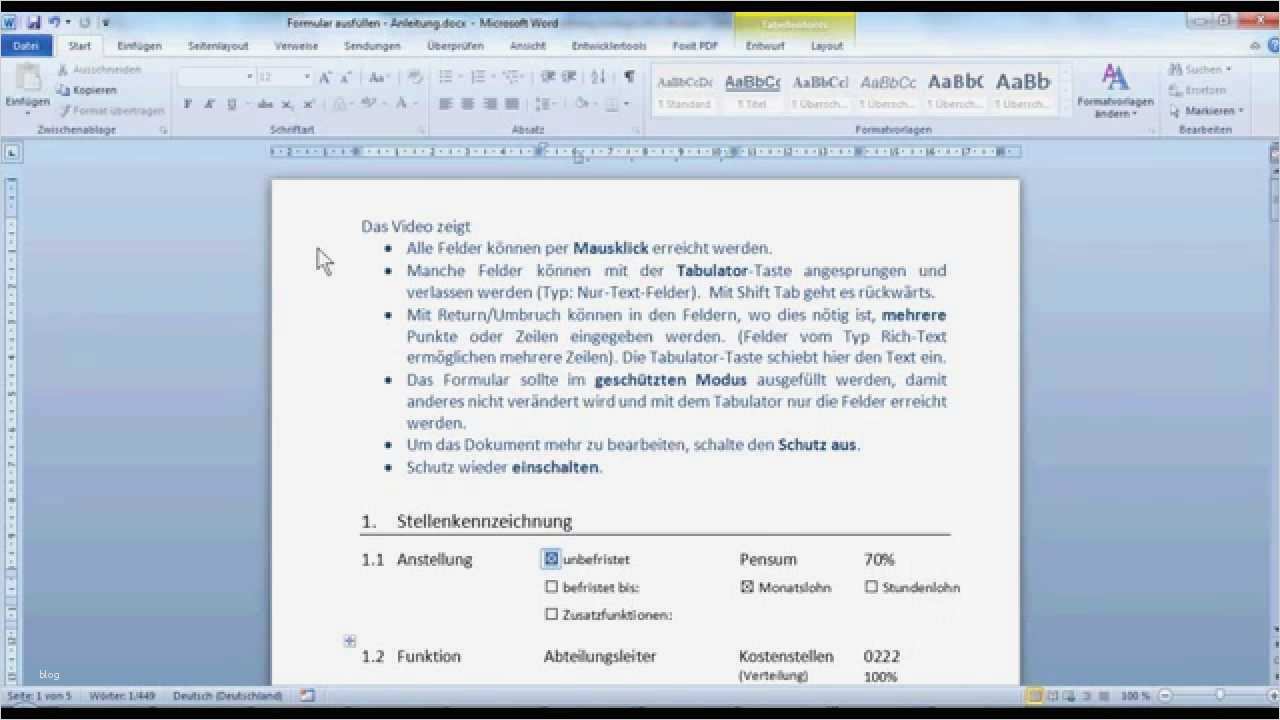Viewport: 1280px width, 720px height.
Task: Uncheck the unbefristet checkbox in the form
Action: 549,558
